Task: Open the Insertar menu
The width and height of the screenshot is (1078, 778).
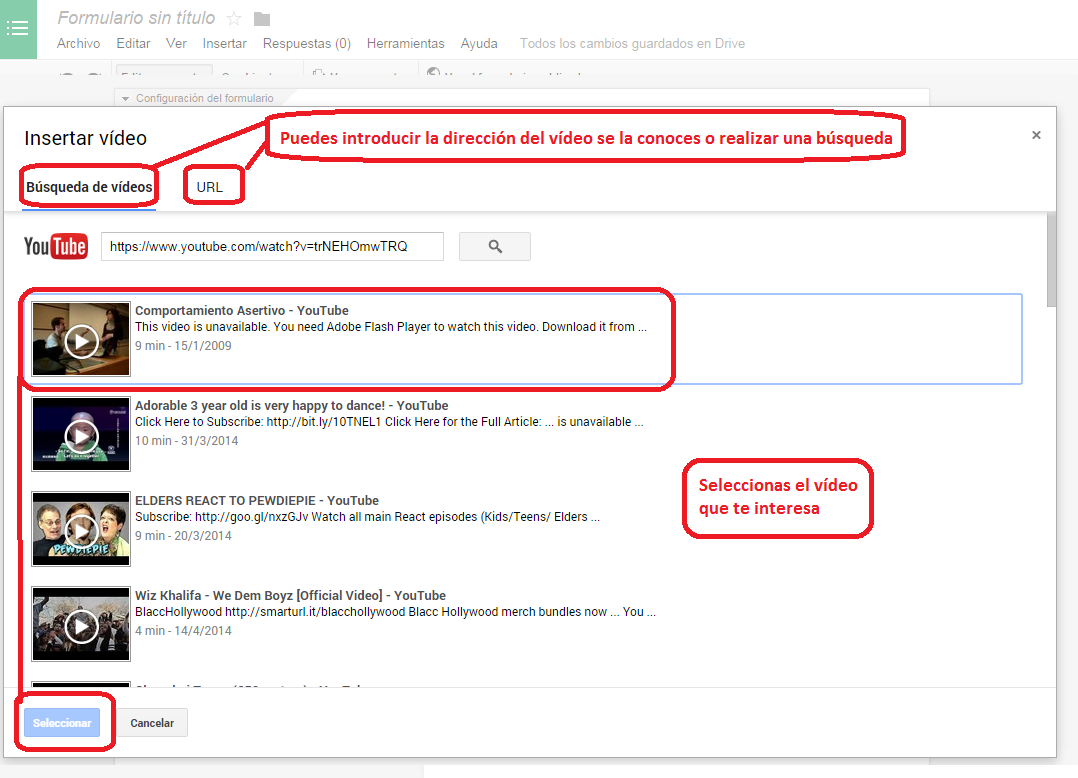Action: (224, 43)
